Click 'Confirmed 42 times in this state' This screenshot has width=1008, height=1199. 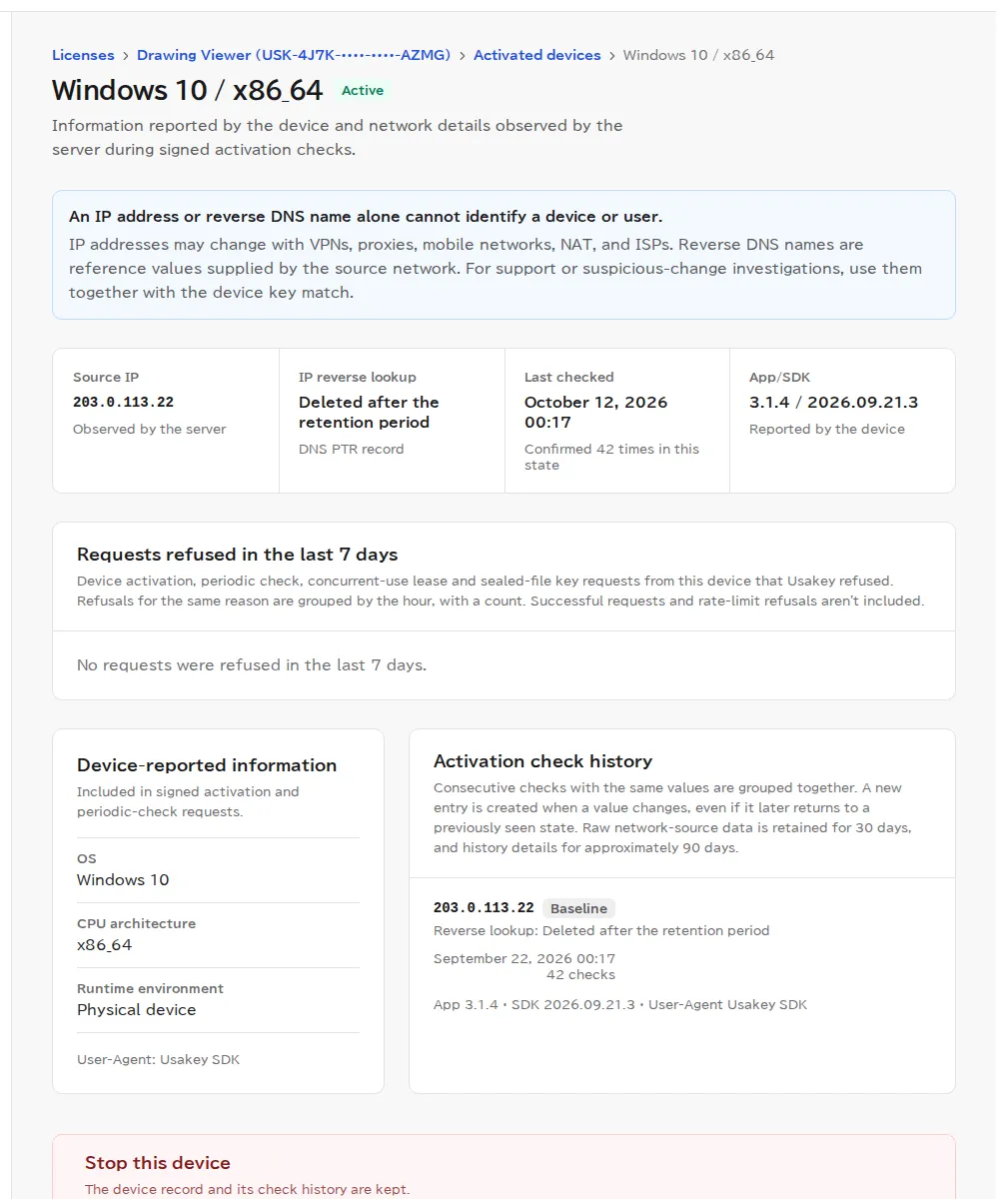point(611,457)
